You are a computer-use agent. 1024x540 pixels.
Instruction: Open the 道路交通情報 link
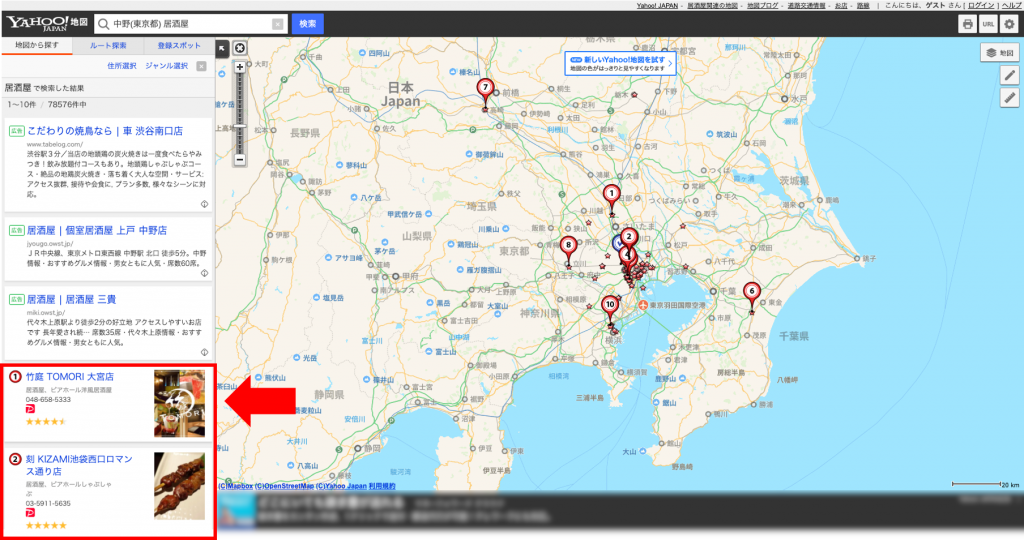pos(807,5)
